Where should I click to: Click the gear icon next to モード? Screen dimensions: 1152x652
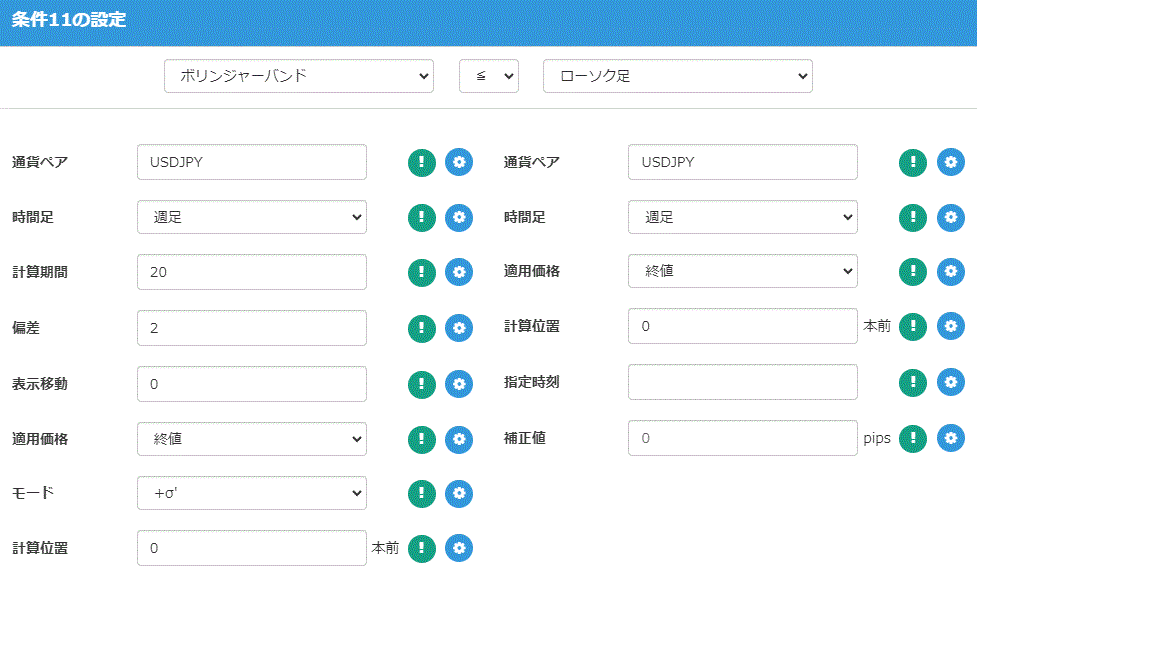459,493
